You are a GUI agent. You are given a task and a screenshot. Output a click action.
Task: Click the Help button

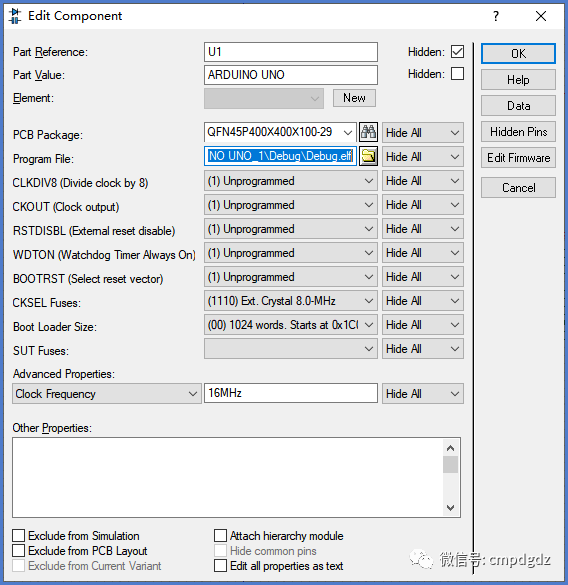click(x=518, y=79)
